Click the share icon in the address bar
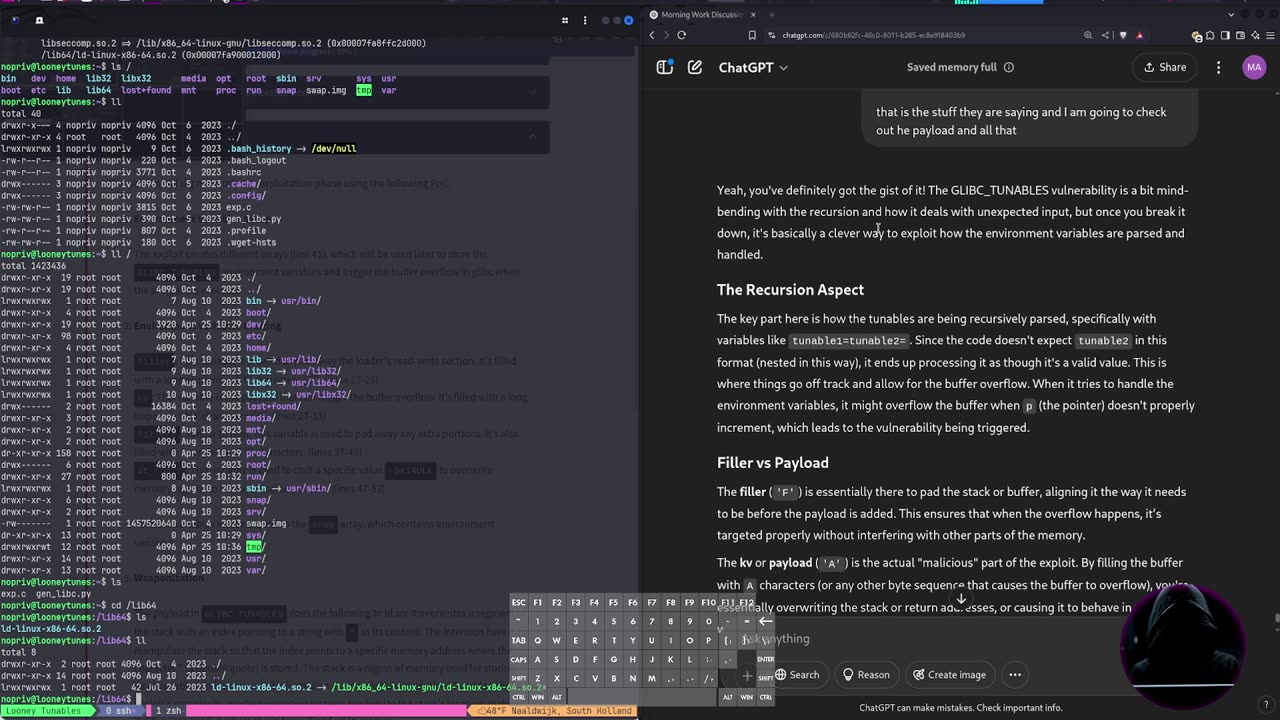This screenshot has height=720, width=1280. click(x=1105, y=35)
